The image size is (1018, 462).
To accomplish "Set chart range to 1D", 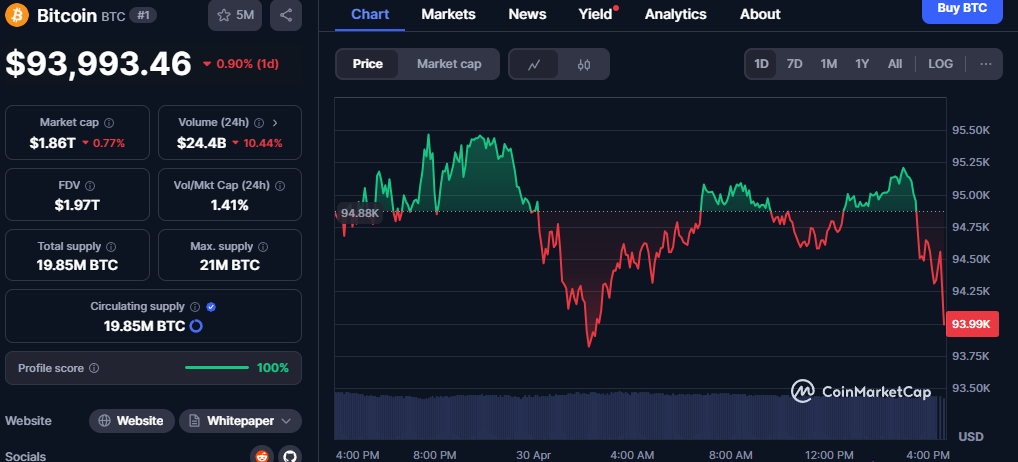I will (x=761, y=64).
